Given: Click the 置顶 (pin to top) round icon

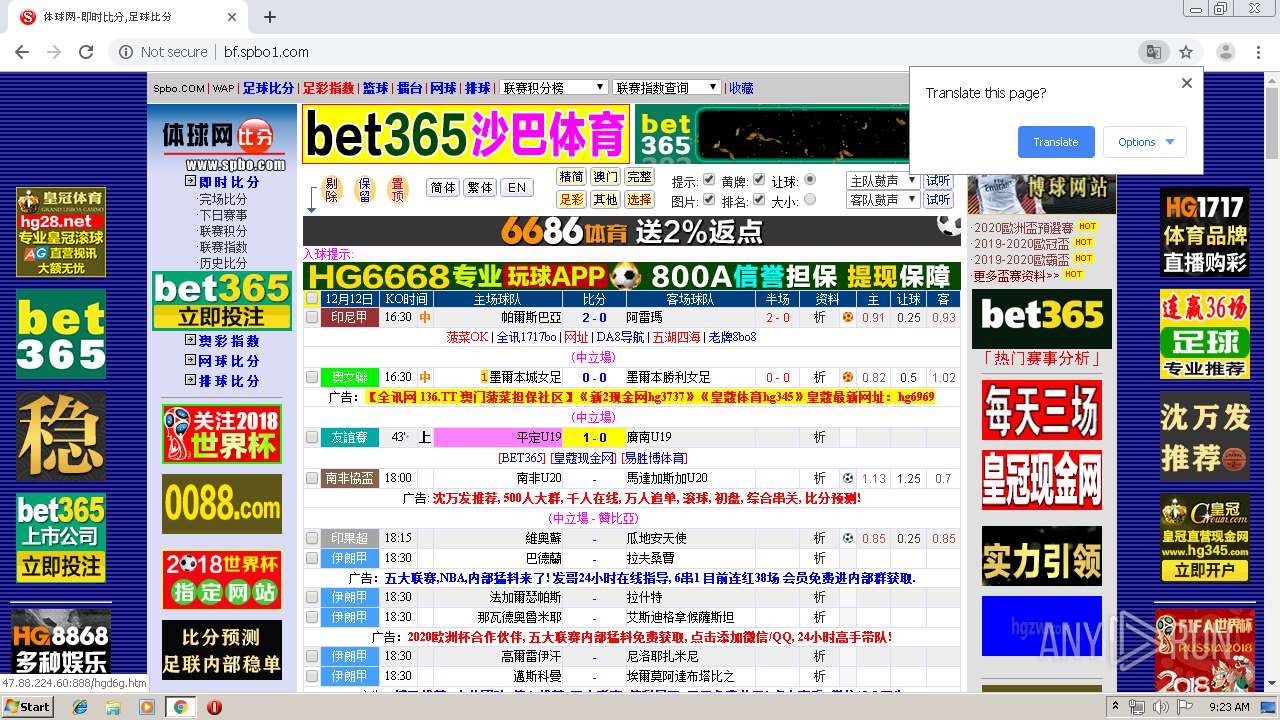Looking at the screenshot, I should tap(397, 189).
